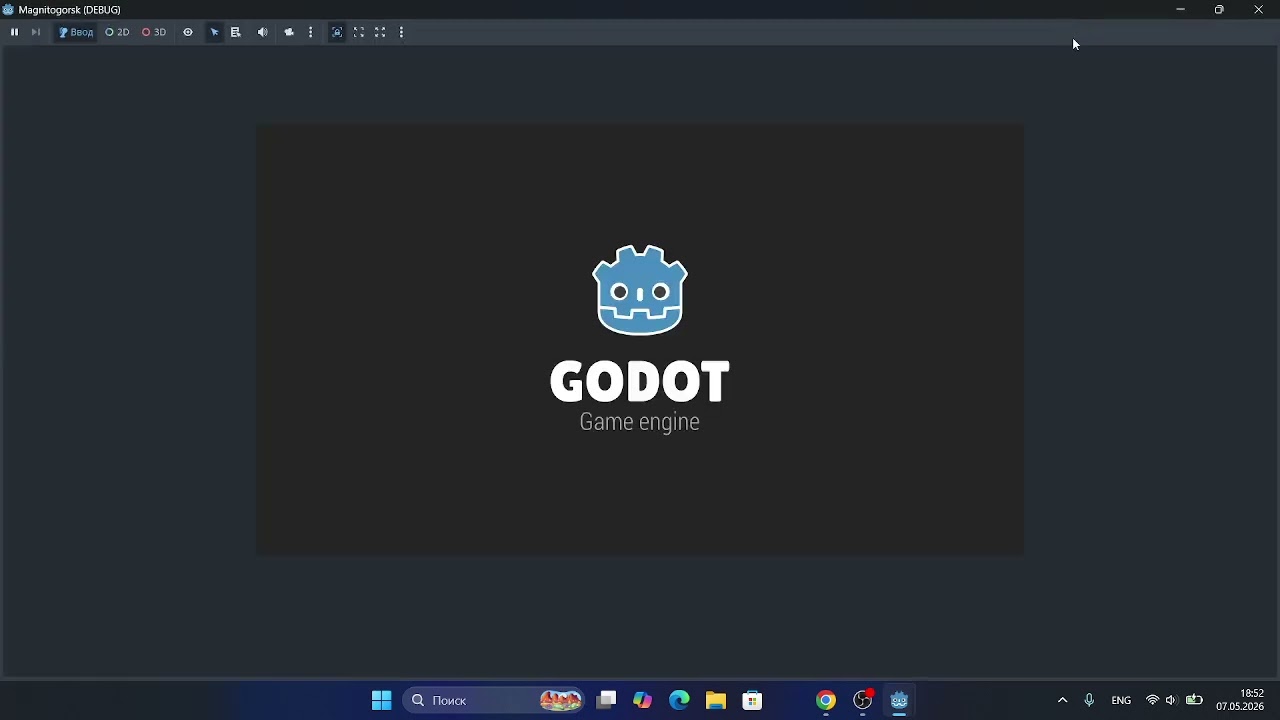Switch to Google Chrome on taskbar
This screenshot has width=1280, height=720.
pyautogui.click(x=826, y=700)
